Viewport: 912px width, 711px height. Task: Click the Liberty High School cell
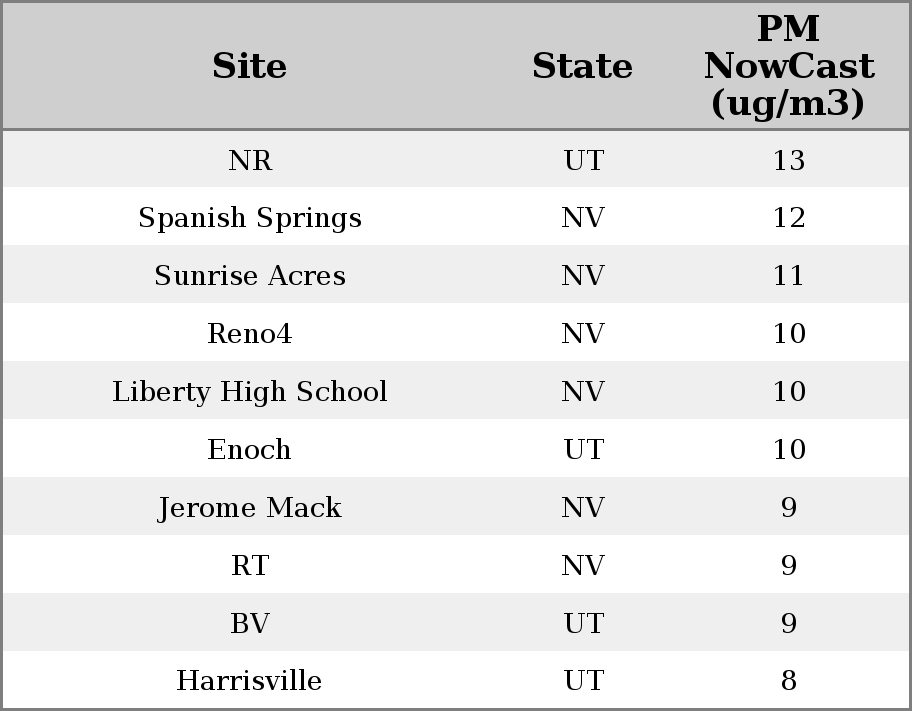(249, 392)
